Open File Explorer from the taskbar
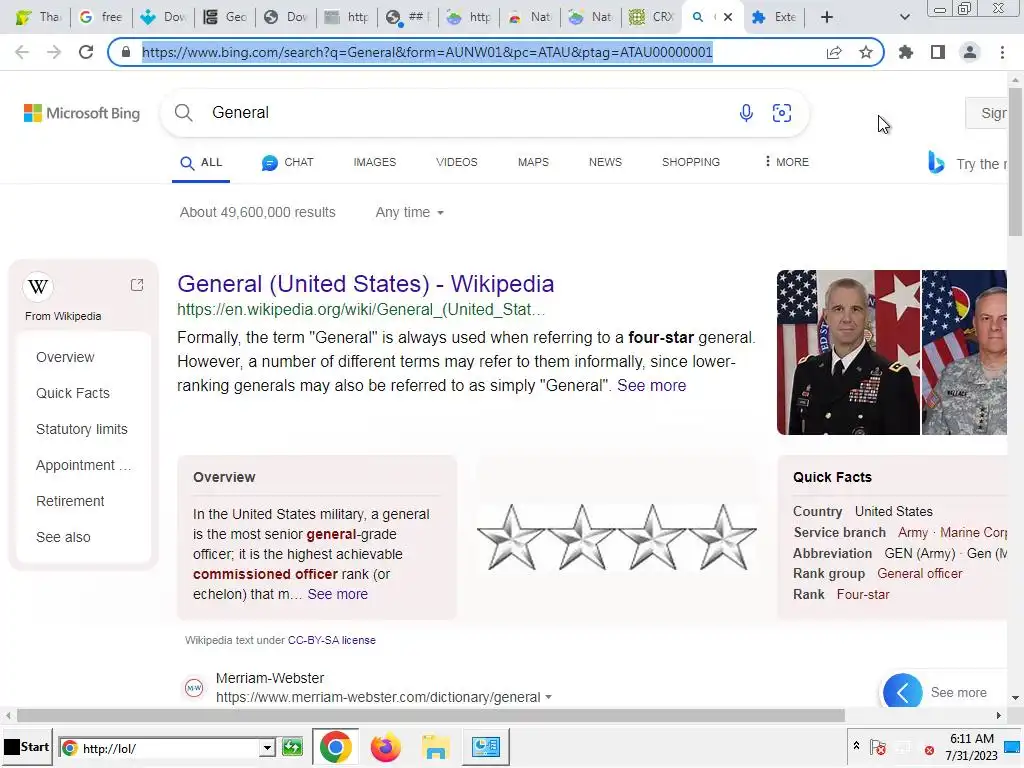 [436, 747]
